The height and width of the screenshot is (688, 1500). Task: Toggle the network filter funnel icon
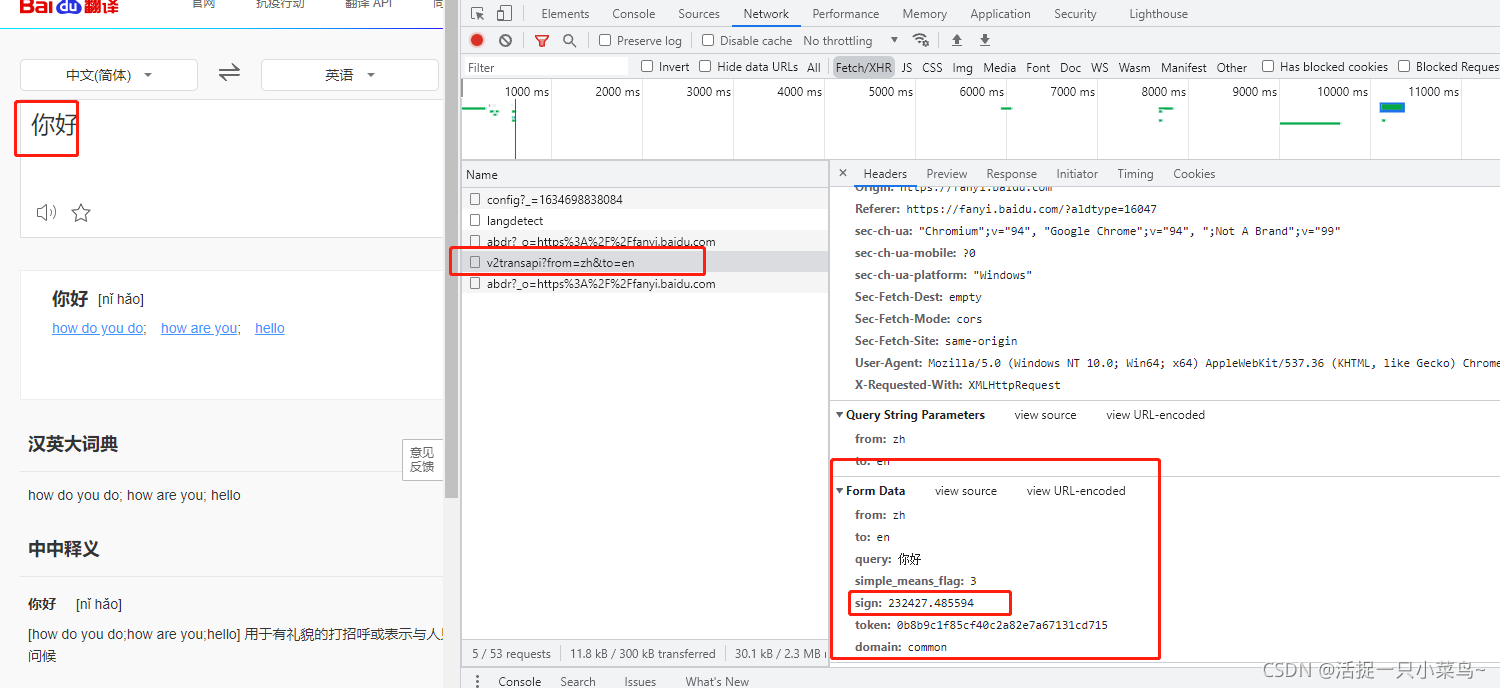click(541, 40)
